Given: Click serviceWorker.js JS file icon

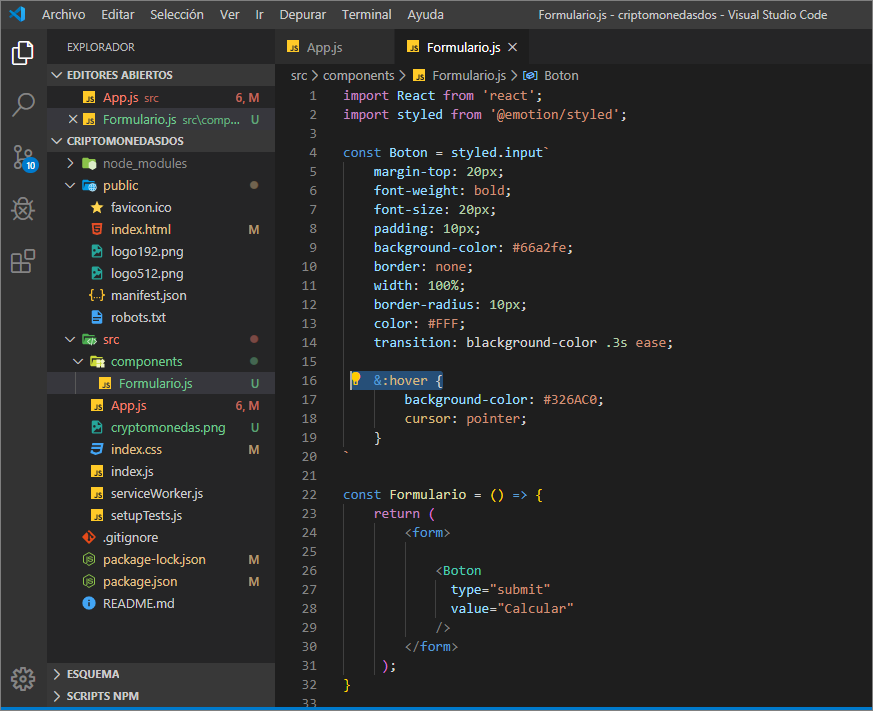Looking at the screenshot, I should tap(97, 493).
